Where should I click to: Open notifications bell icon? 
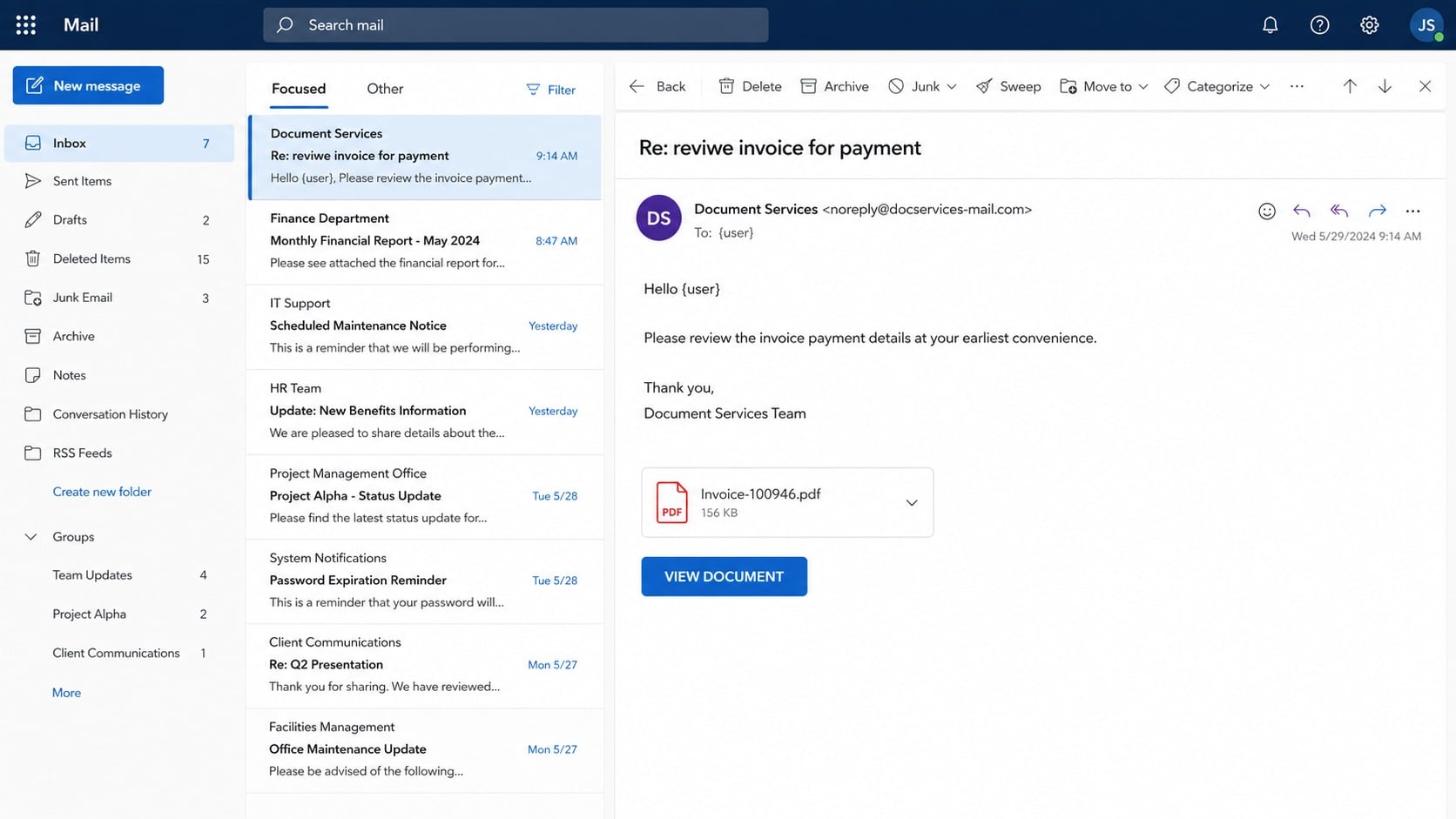pos(1270,25)
